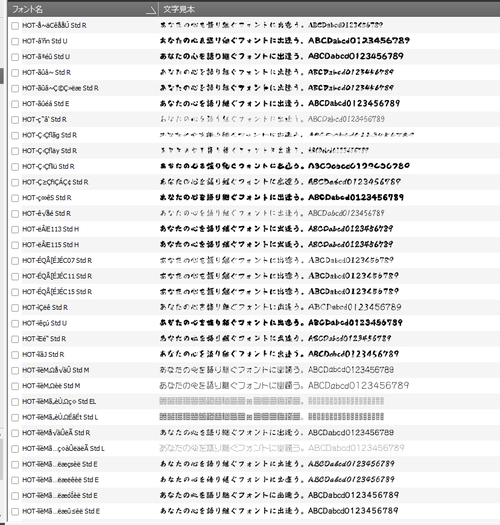500x525 pixels.
Task: Check the box for HOT-éÀË113 Std H
Action: pos(15,229)
